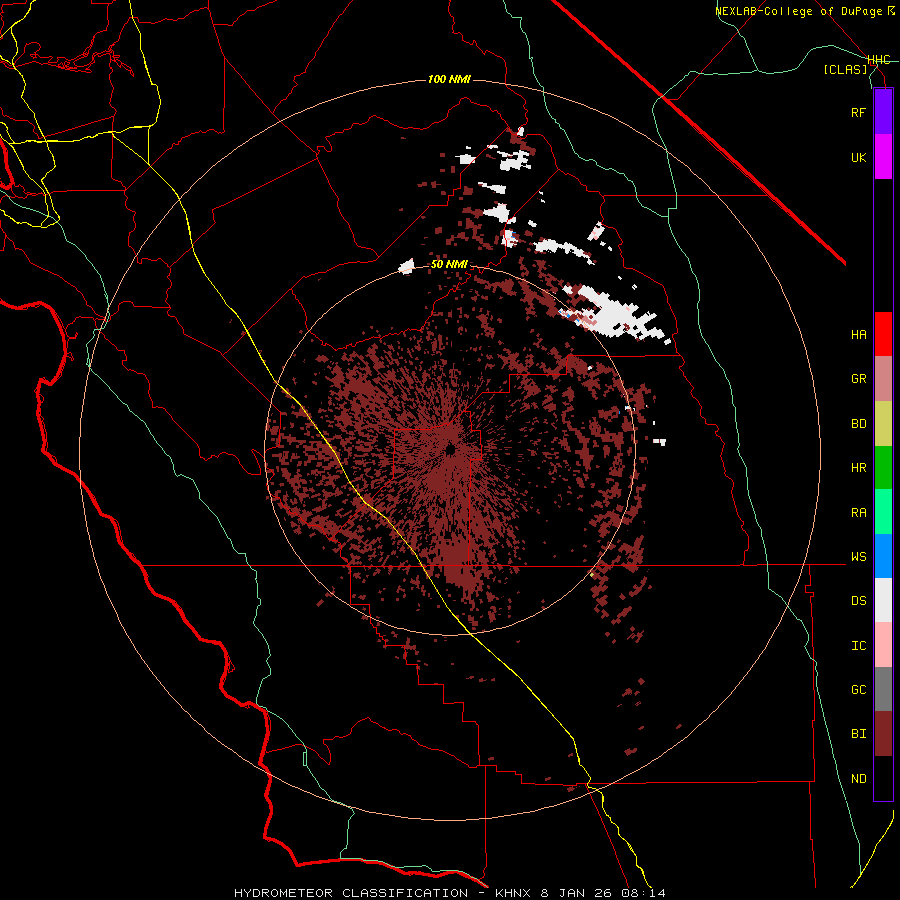Click the NEXLAB-College of DuPage header text
The image size is (900, 900).
click(804, 11)
